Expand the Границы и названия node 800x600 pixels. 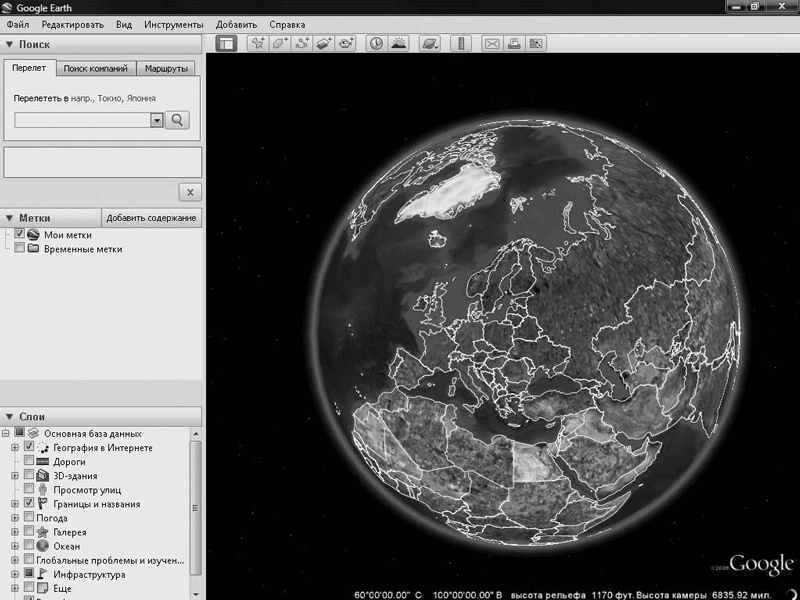click(15, 504)
